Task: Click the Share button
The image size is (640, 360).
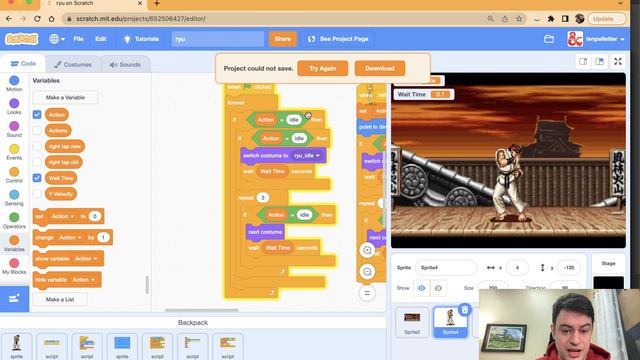Action: [x=282, y=39]
